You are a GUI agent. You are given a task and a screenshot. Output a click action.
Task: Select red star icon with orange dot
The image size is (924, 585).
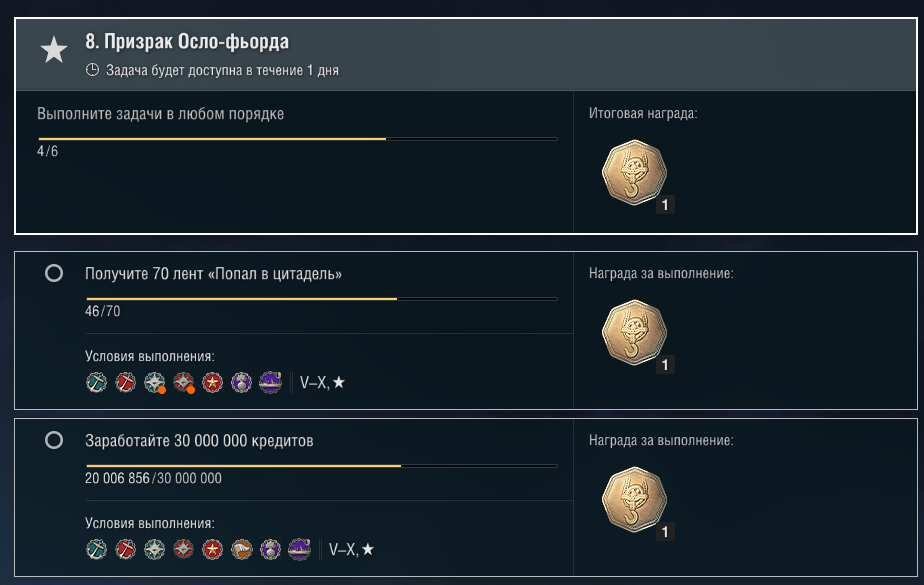[183, 382]
